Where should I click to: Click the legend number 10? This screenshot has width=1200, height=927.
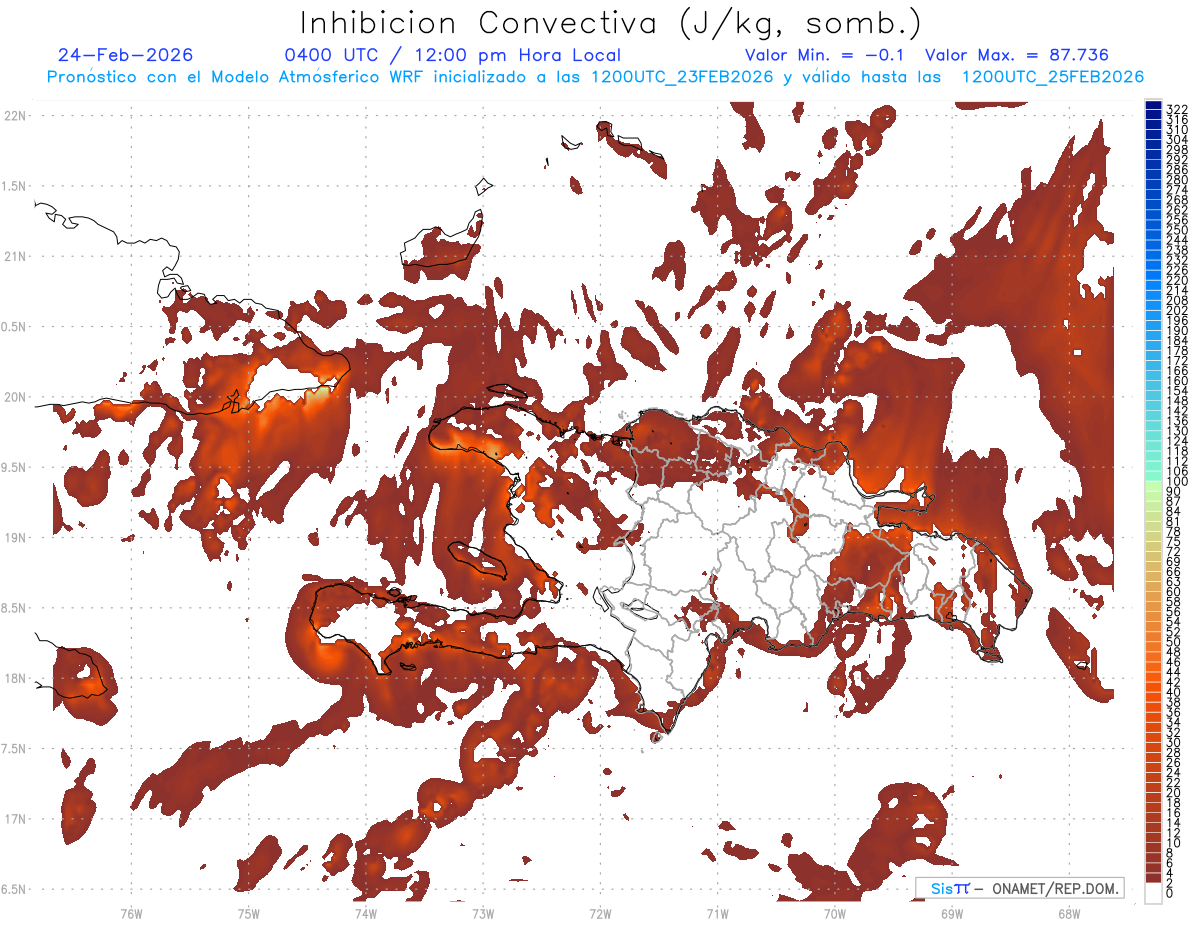click(x=1174, y=843)
